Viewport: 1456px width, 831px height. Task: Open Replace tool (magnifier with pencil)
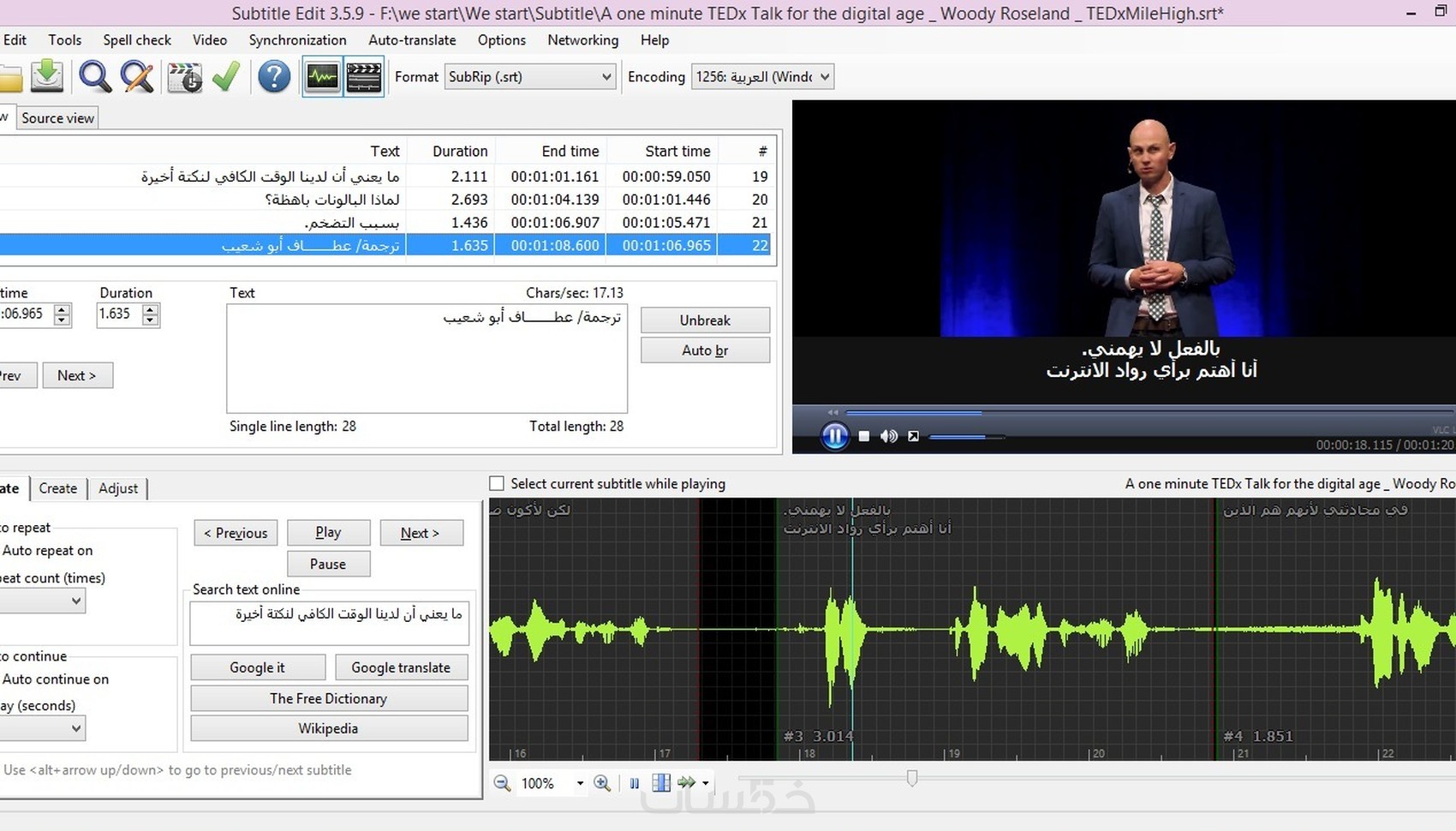pyautogui.click(x=137, y=77)
